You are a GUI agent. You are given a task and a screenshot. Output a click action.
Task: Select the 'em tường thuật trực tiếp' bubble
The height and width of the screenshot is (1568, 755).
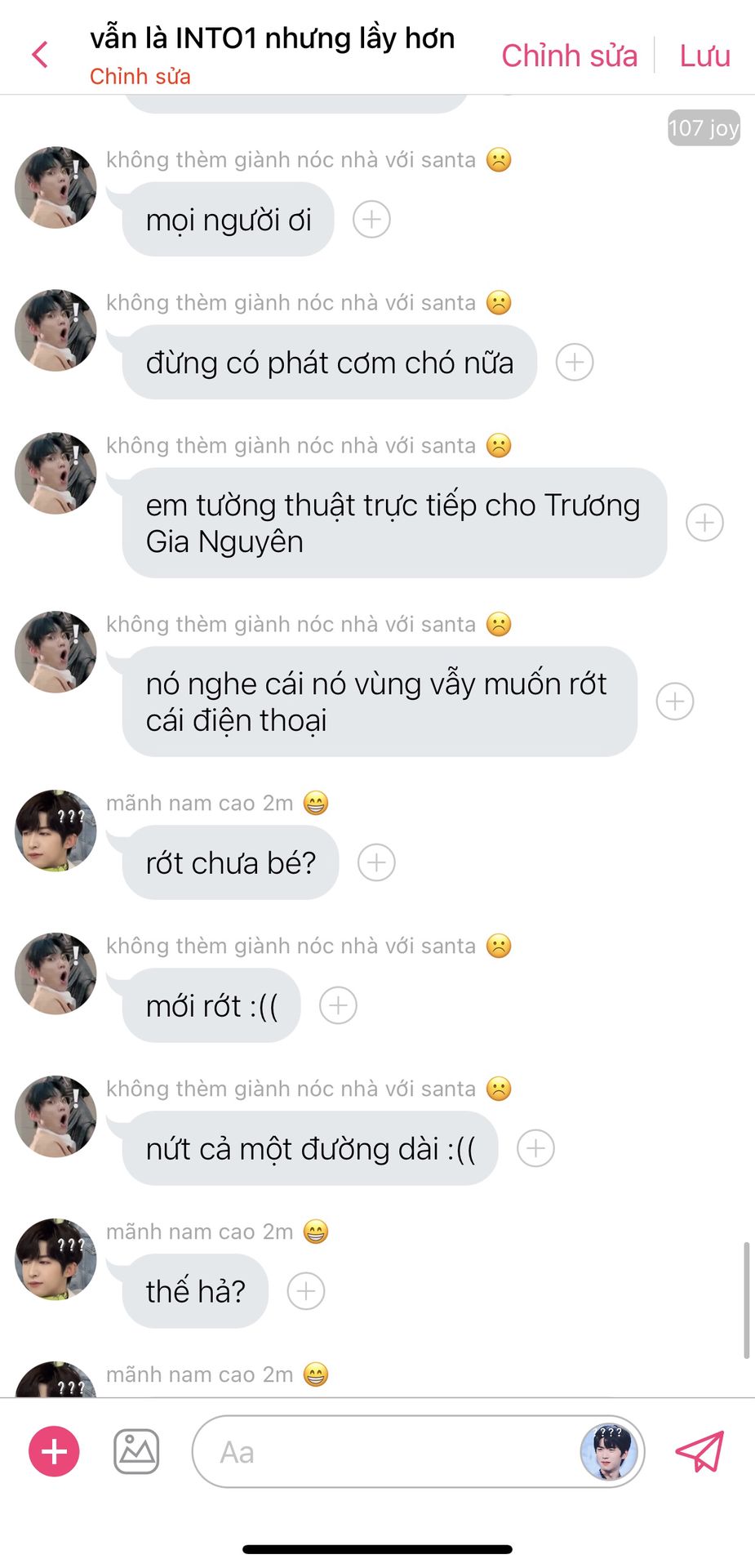tap(394, 523)
